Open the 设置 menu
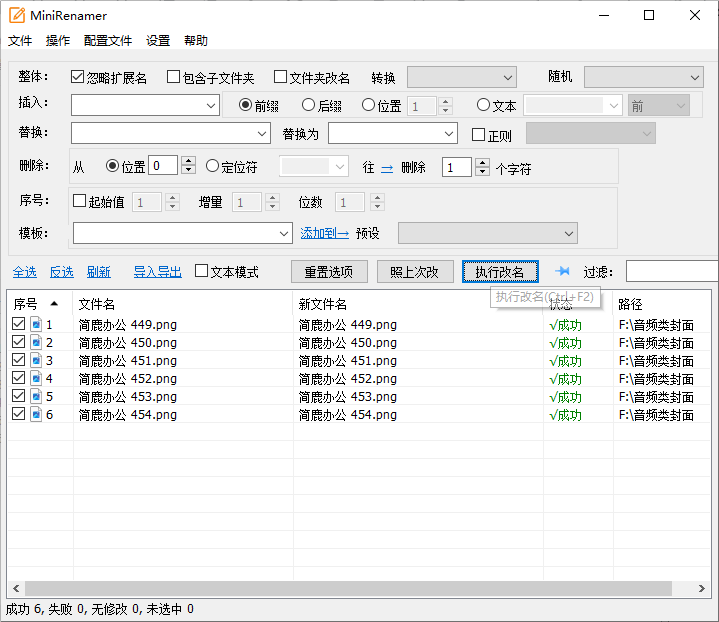Screen dimensions: 719x622 tap(158, 41)
